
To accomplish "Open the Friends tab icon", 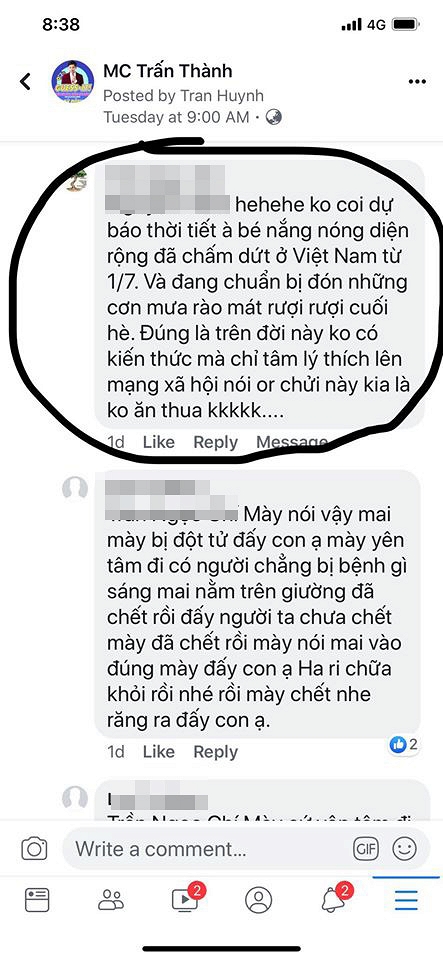I will coord(111,899).
